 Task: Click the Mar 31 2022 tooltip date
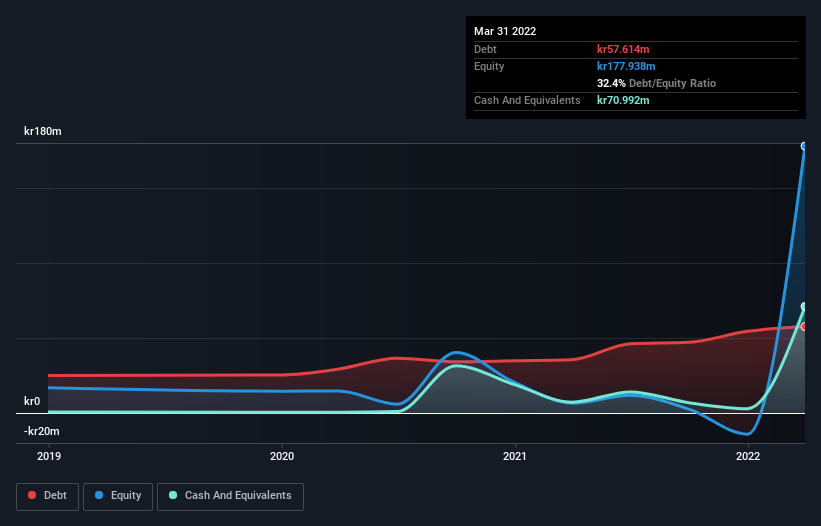505,31
